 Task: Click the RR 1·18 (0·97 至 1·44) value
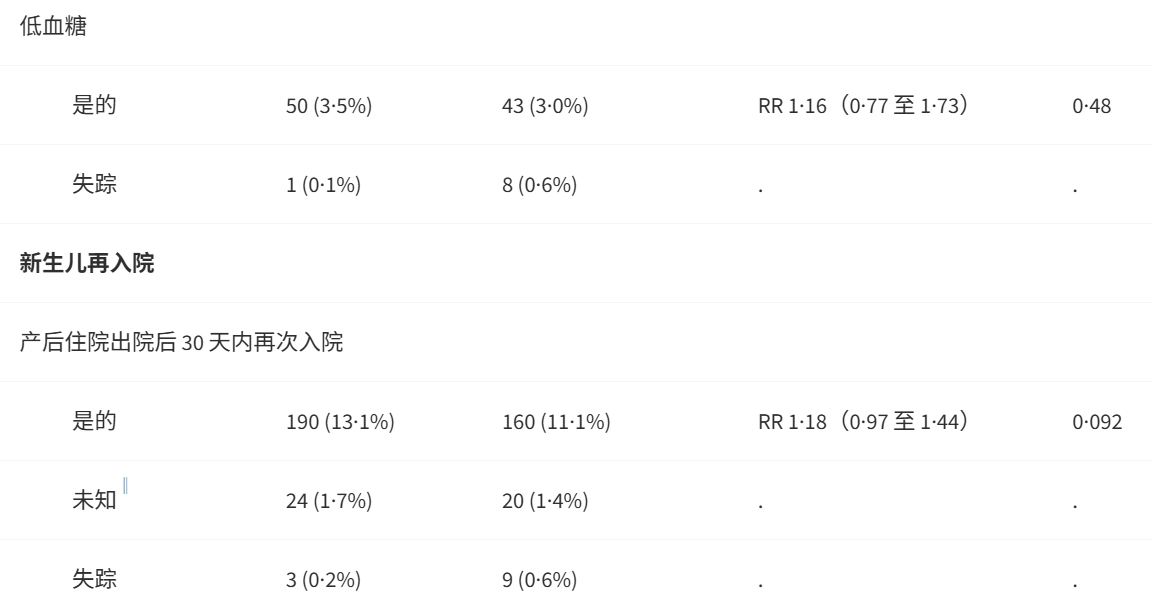(x=863, y=422)
